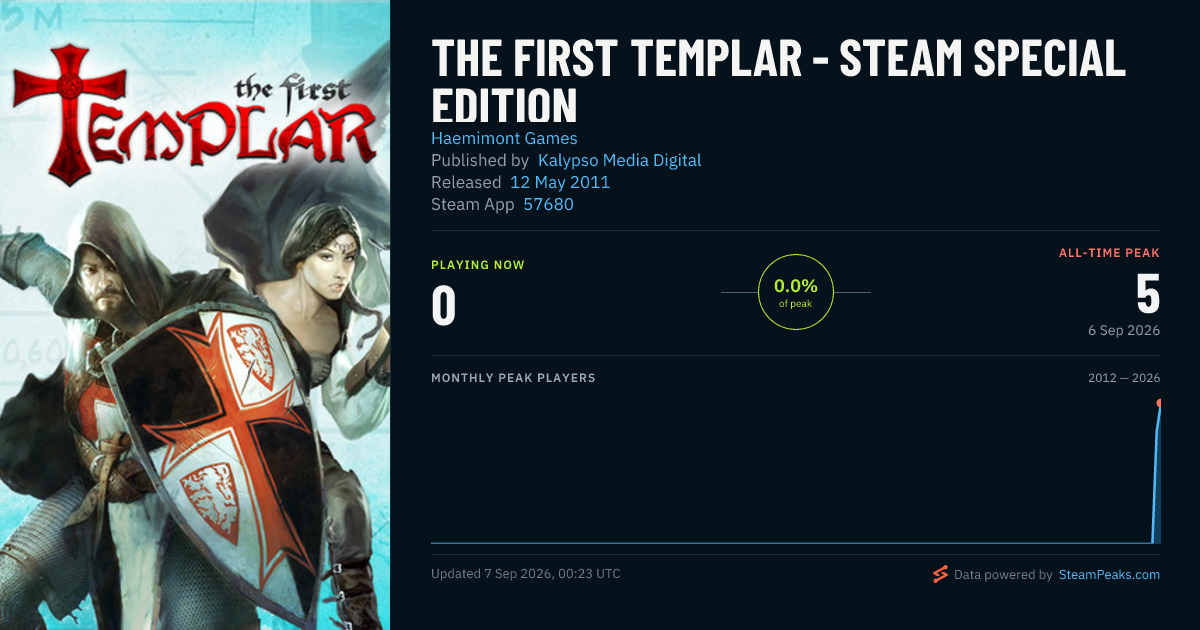Viewport: 1200px width, 630px height.
Task: Click the Updated 7 Sep 2026 timestamp
Action: (526, 574)
